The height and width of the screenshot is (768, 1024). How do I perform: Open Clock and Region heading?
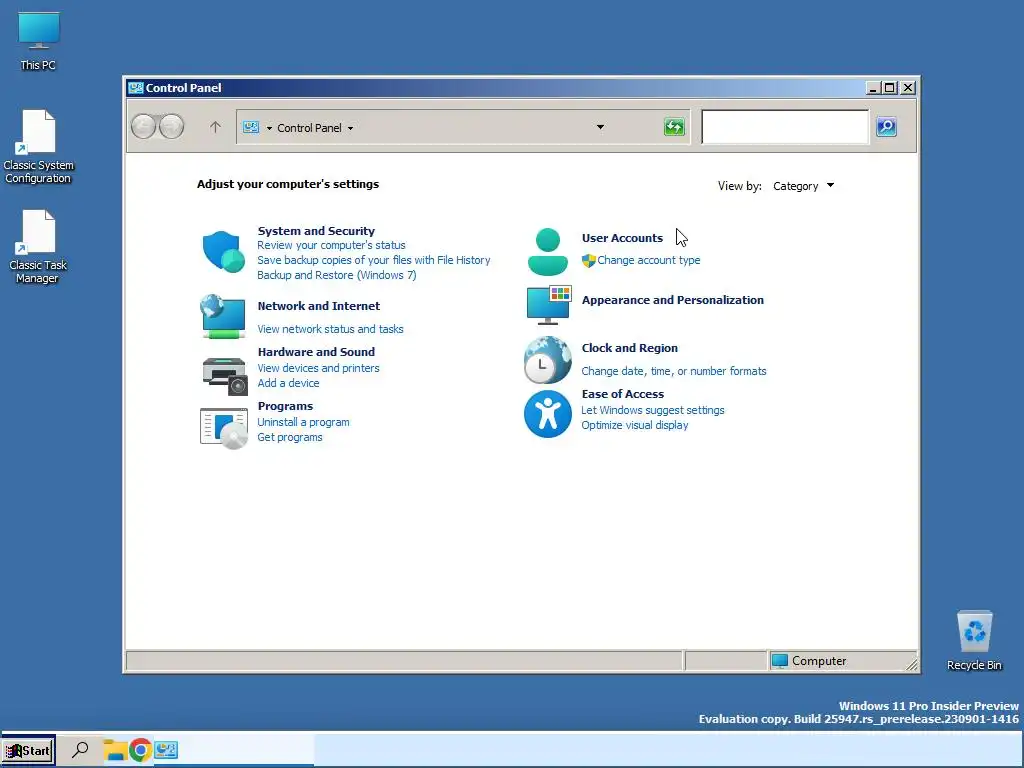tap(630, 348)
